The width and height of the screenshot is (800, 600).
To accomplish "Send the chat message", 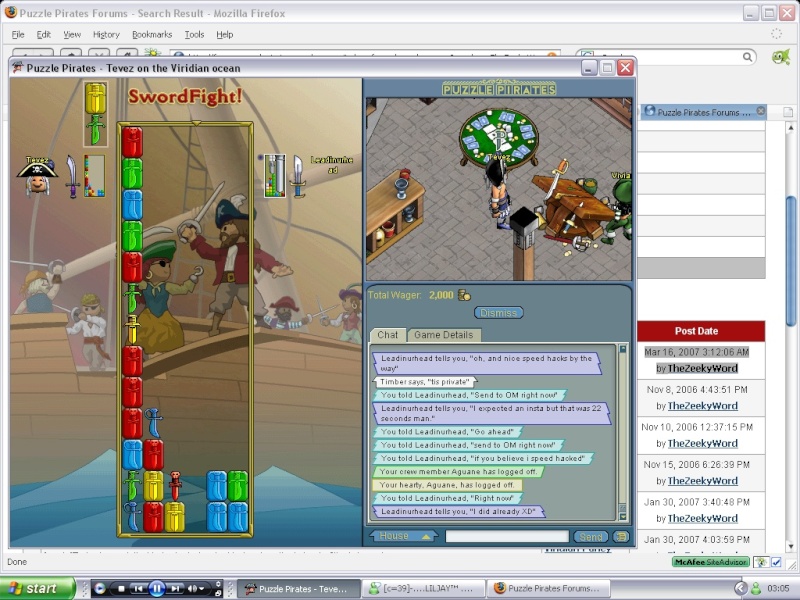I will 591,537.
